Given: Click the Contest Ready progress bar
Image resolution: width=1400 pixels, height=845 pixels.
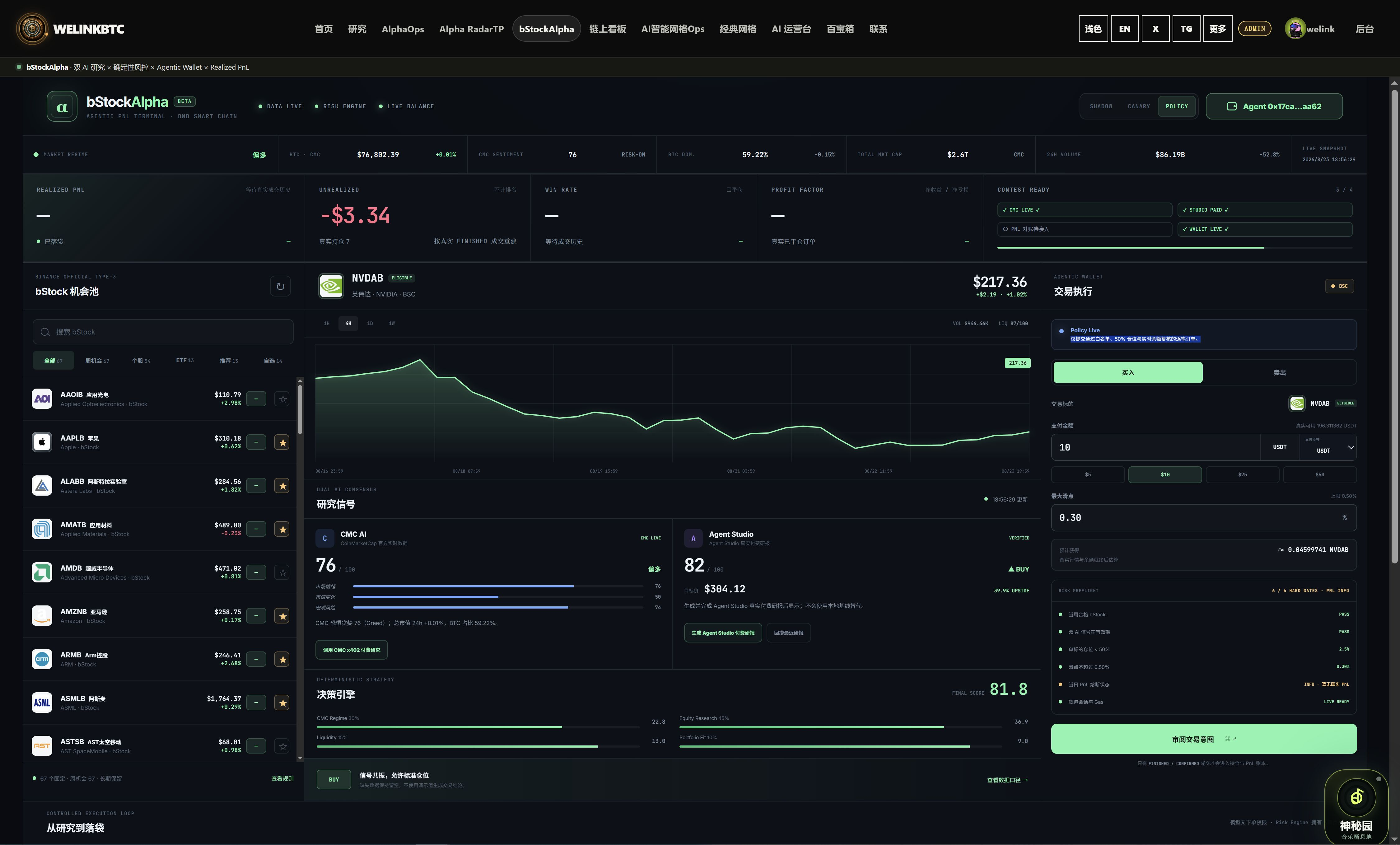Looking at the screenshot, I should [1174, 248].
